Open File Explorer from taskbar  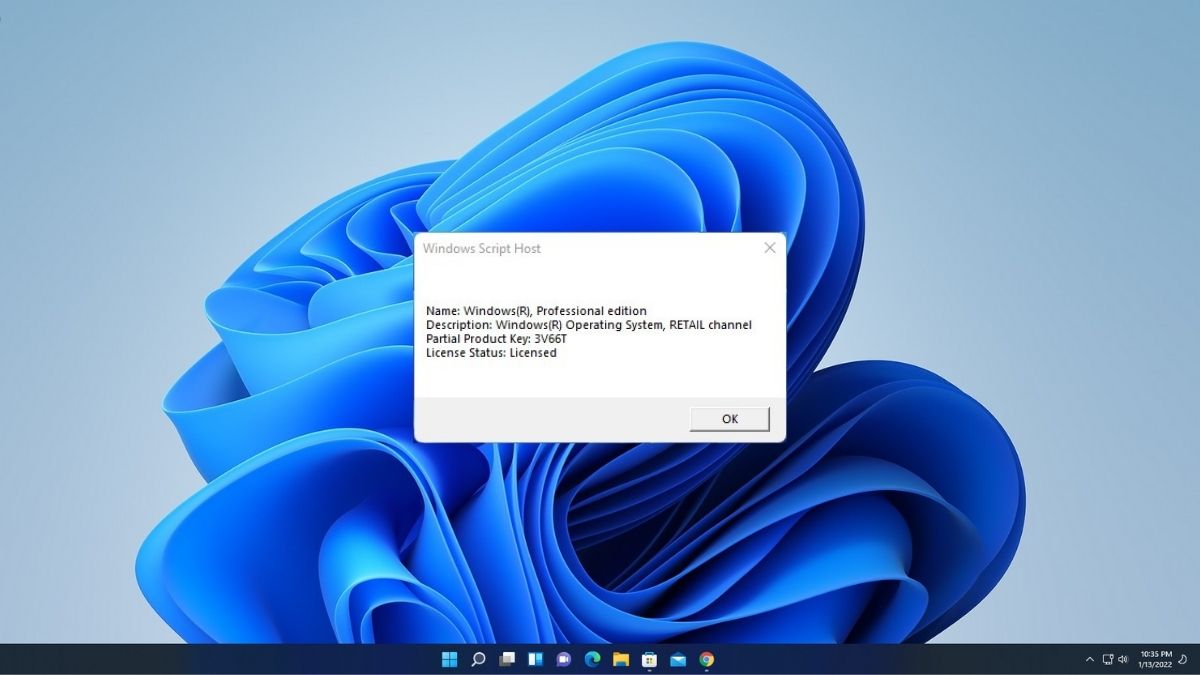[621, 659]
